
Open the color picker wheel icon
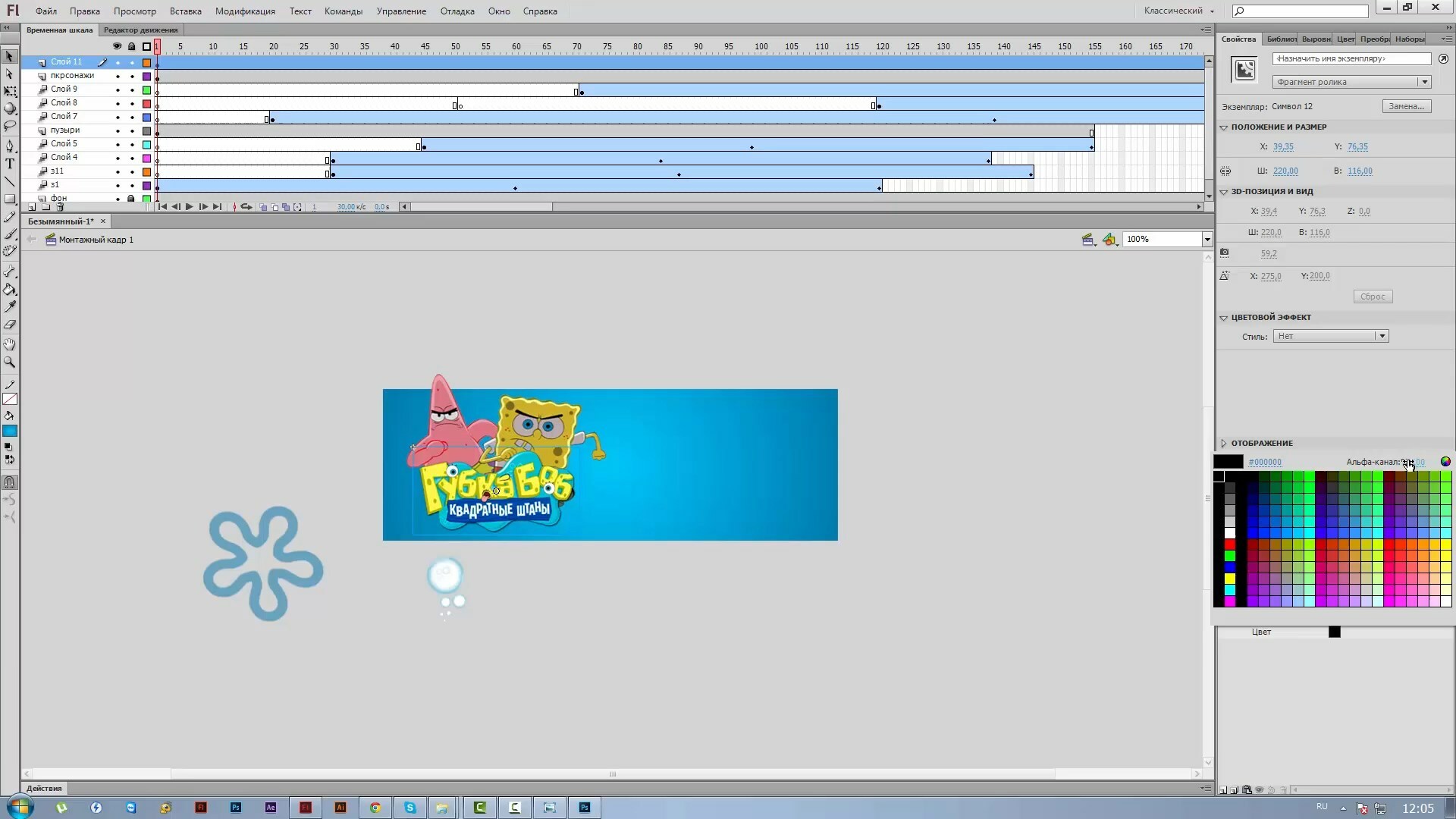coord(1445,461)
